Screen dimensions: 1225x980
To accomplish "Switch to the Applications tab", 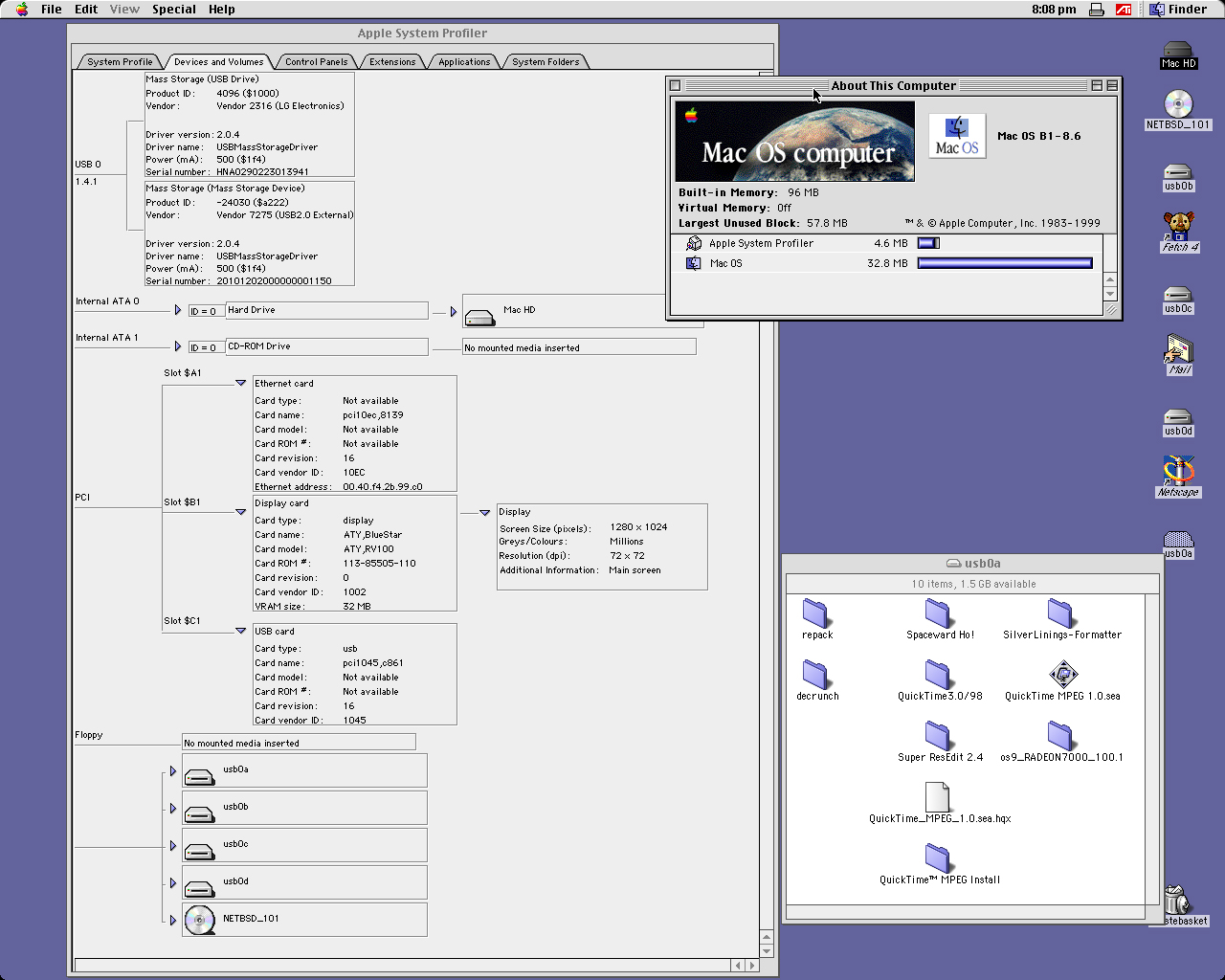I will (x=464, y=61).
